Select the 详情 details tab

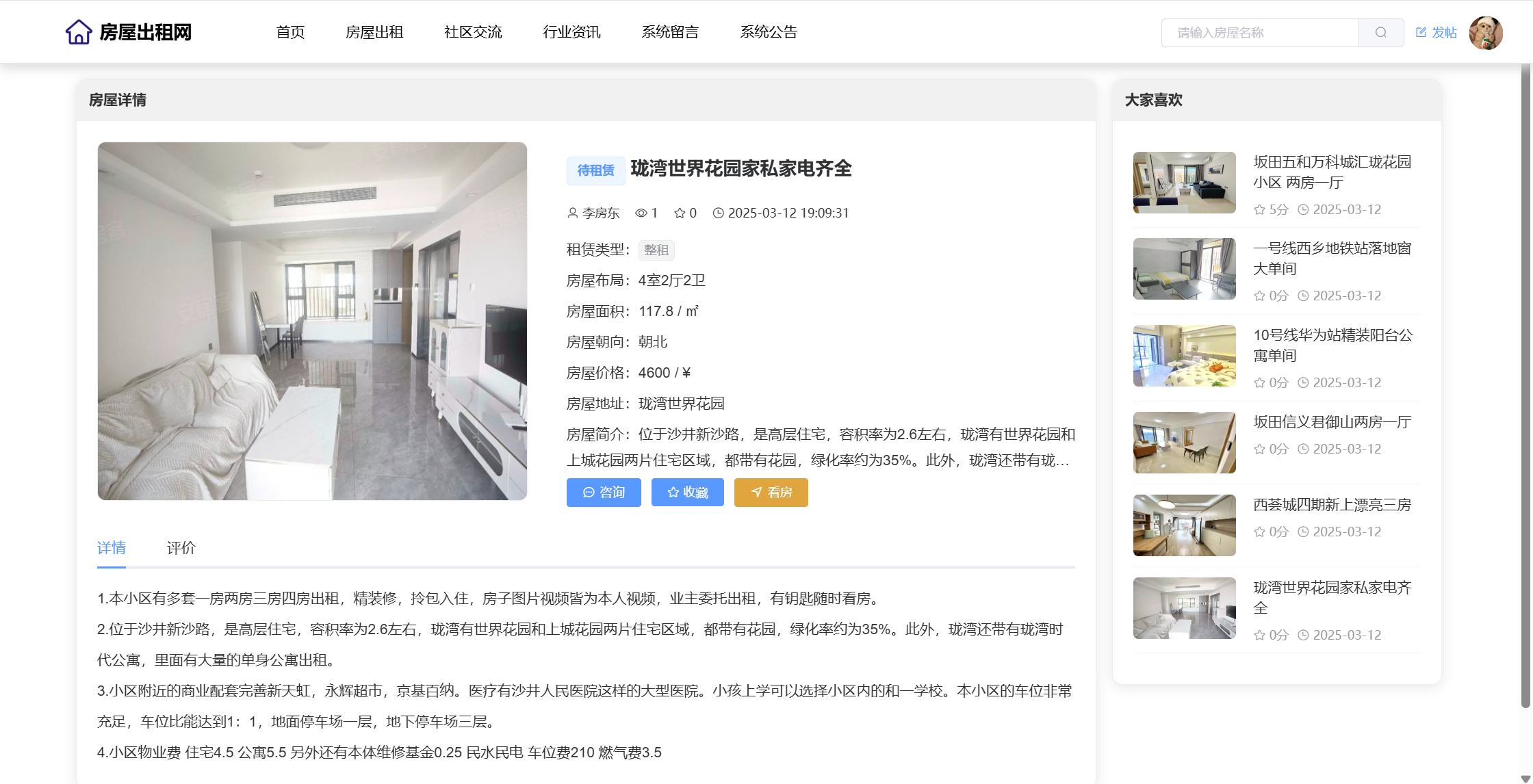point(111,548)
